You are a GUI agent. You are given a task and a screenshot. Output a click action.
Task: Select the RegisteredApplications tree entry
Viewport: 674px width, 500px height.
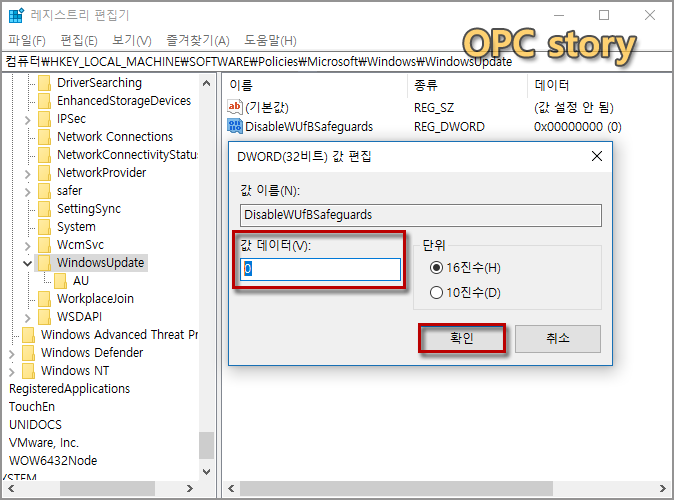[69, 389]
